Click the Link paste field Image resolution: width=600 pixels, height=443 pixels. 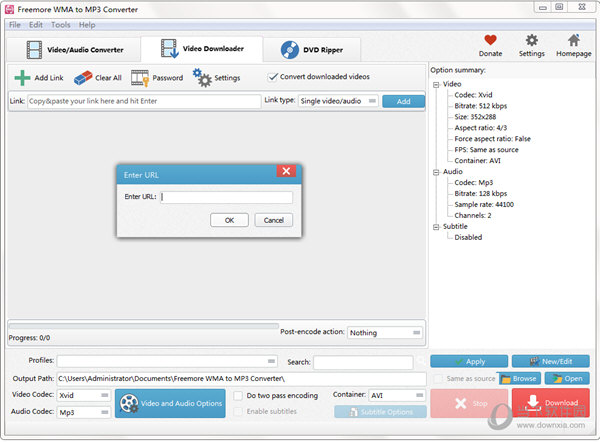[x=144, y=101]
